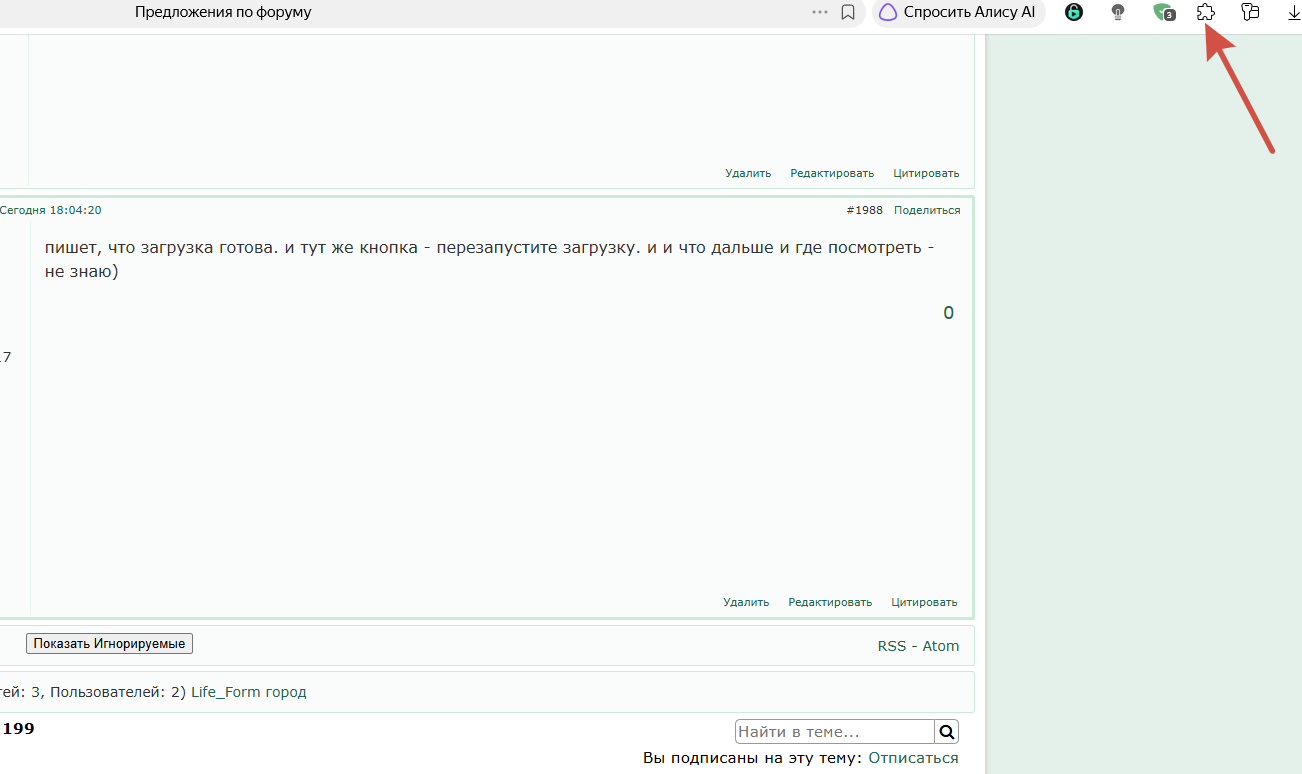Image resolution: width=1302 pixels, height=774 pixels.
Task: Click the search magnifier button
Action: (x=946, y=731)
